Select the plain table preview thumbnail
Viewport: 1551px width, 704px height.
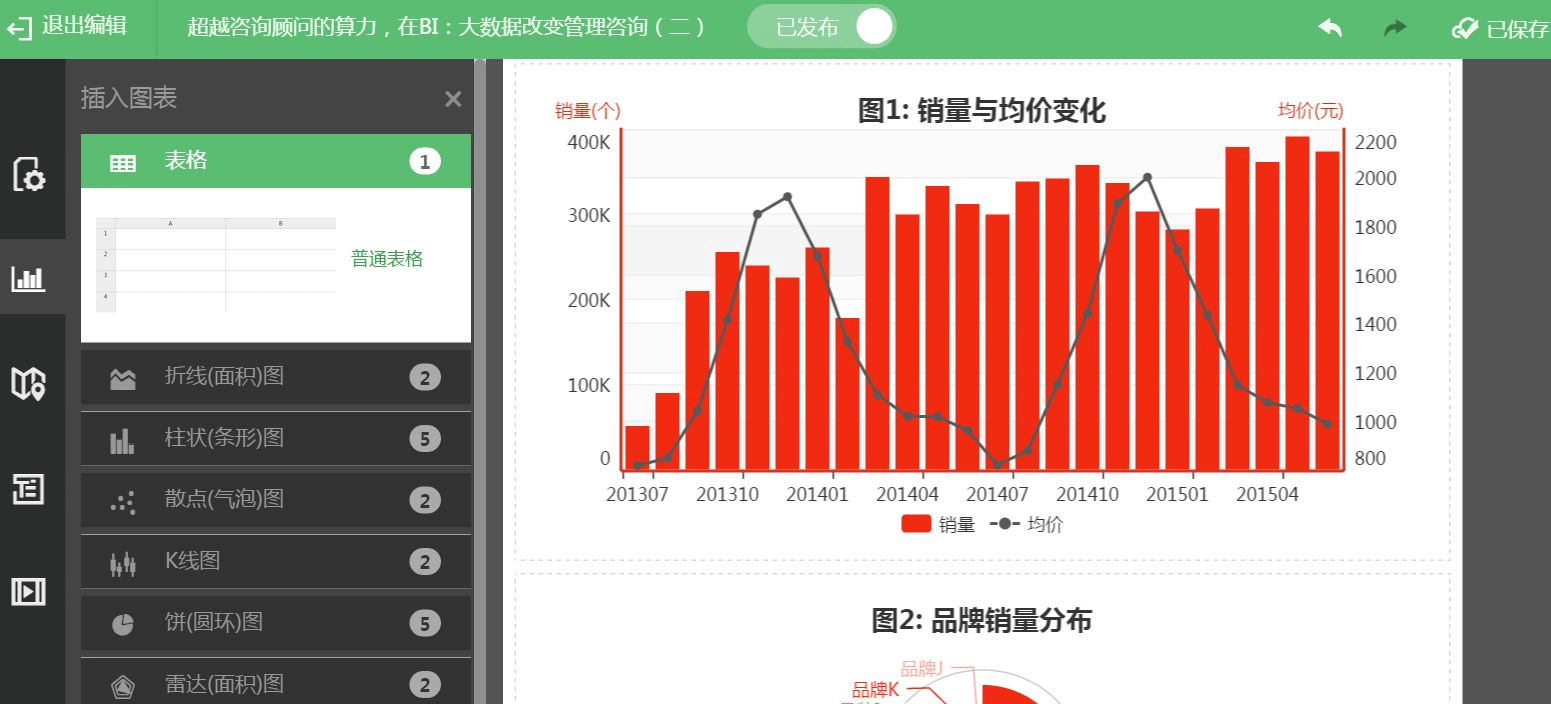tap(216, 265)
